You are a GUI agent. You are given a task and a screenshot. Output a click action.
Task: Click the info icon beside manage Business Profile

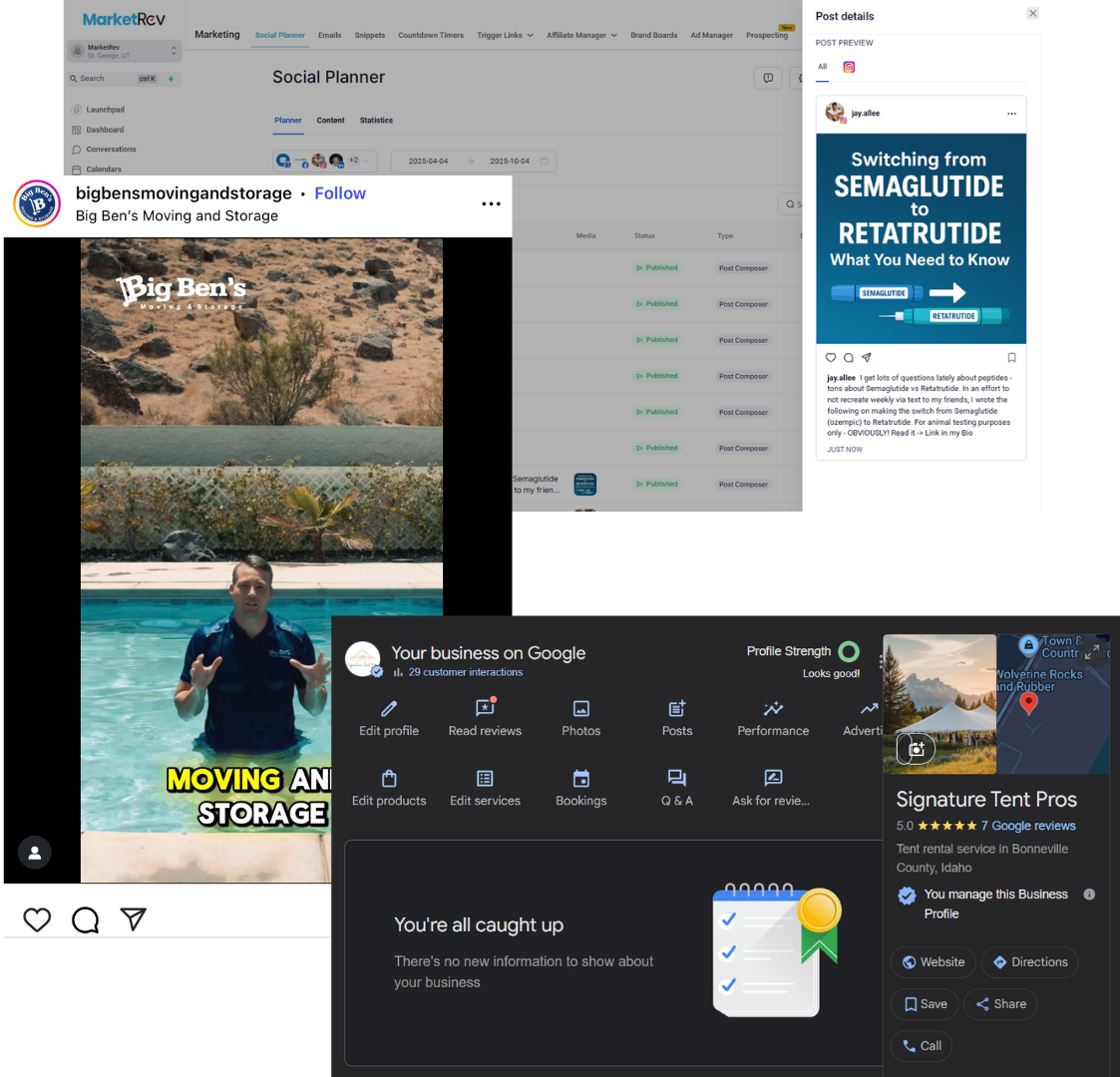point(1089,895)
